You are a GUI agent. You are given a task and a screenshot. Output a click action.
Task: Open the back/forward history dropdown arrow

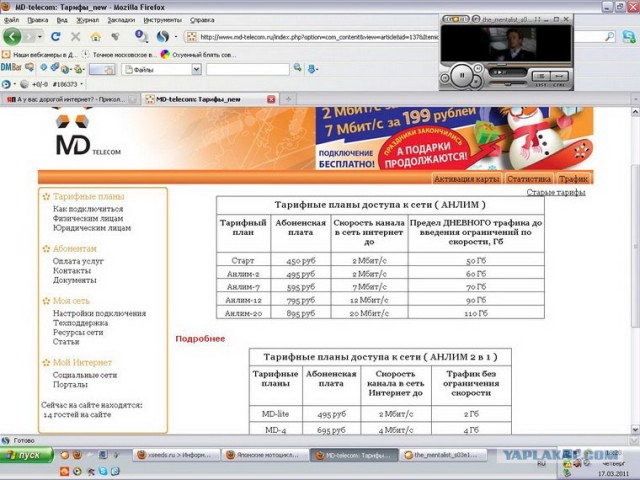tap(40, 37)
